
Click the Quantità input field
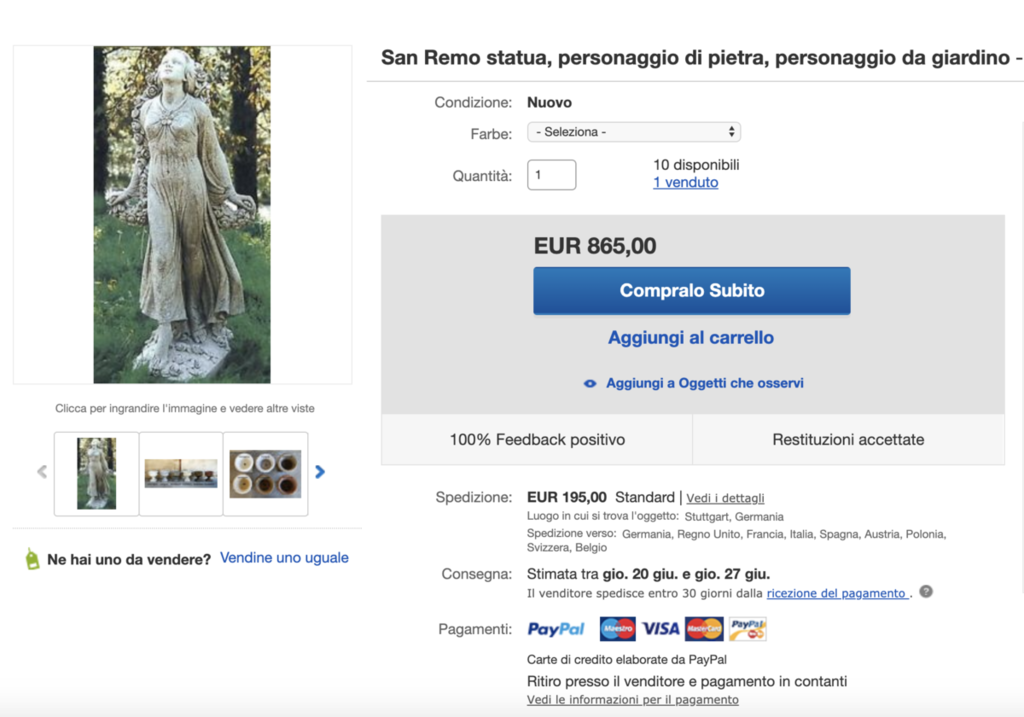coord(551,175)
